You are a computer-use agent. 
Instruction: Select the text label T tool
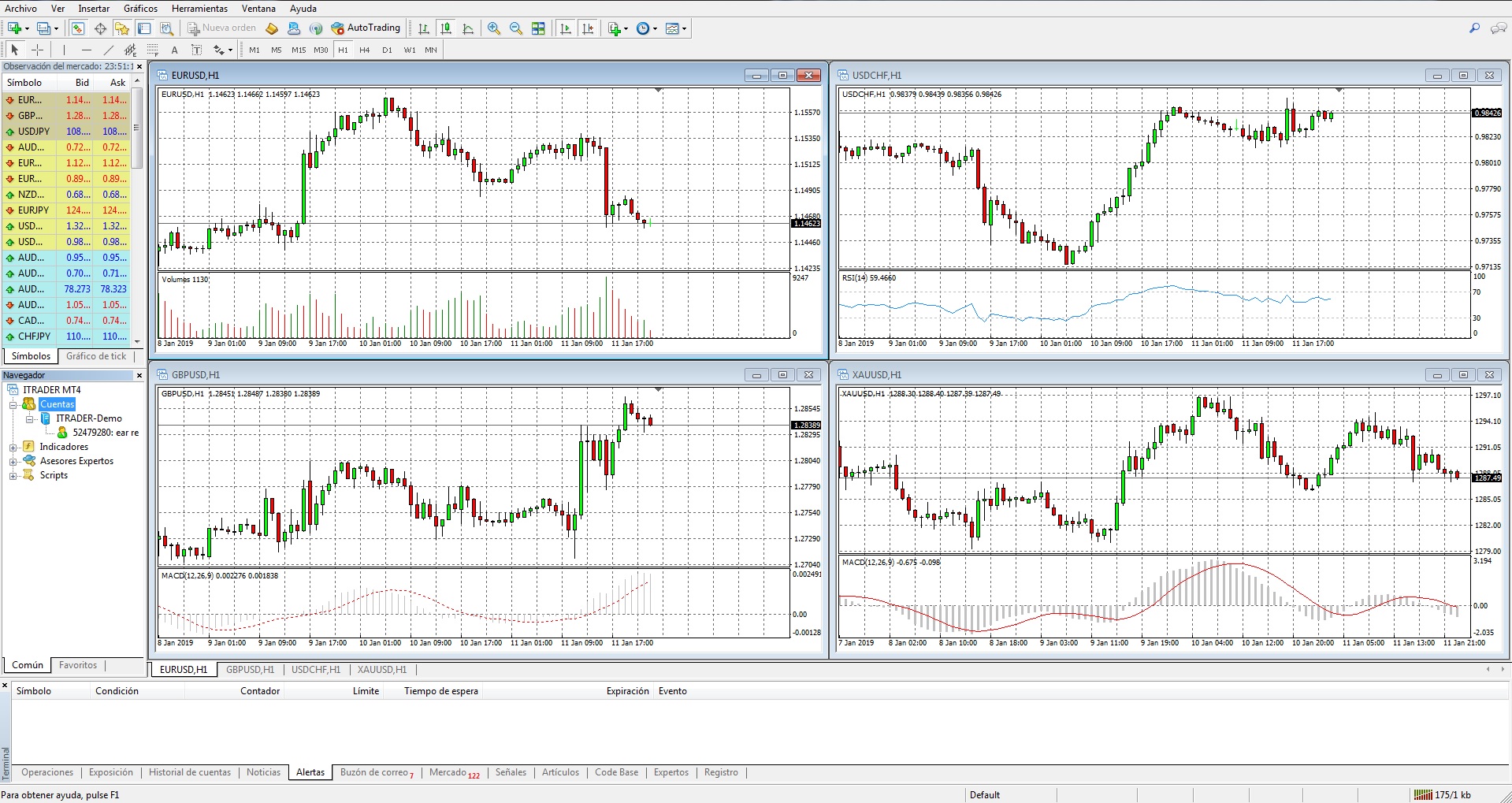[x=197, y=50]
